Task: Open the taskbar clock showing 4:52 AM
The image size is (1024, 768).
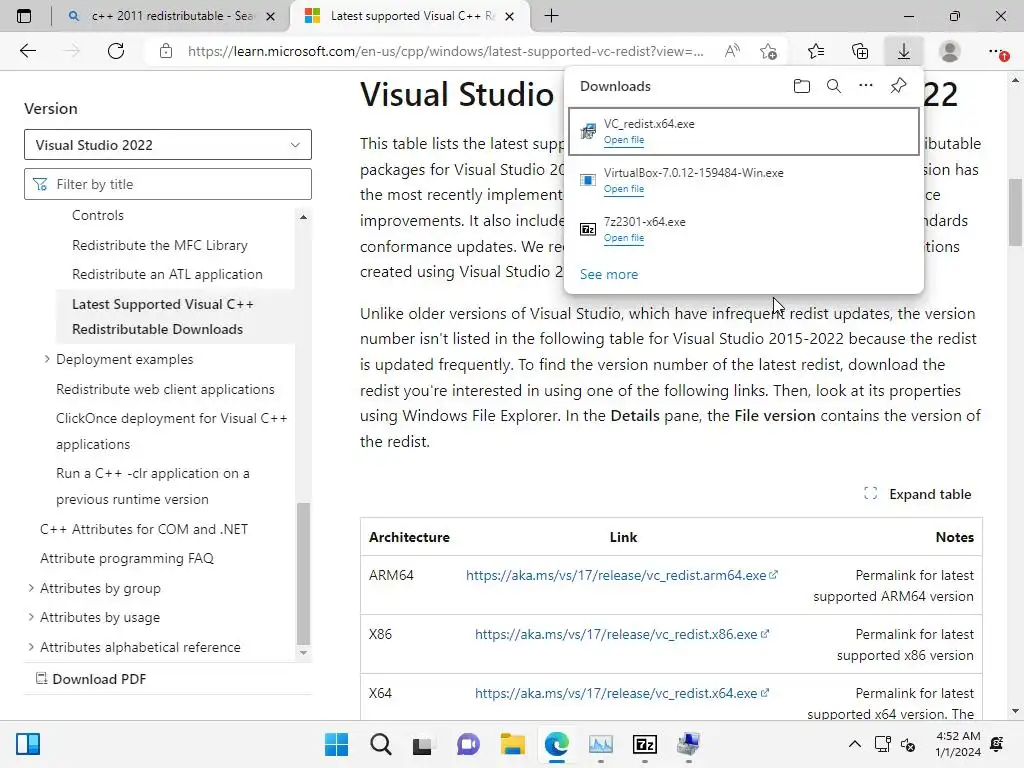Action: [958, 744]
